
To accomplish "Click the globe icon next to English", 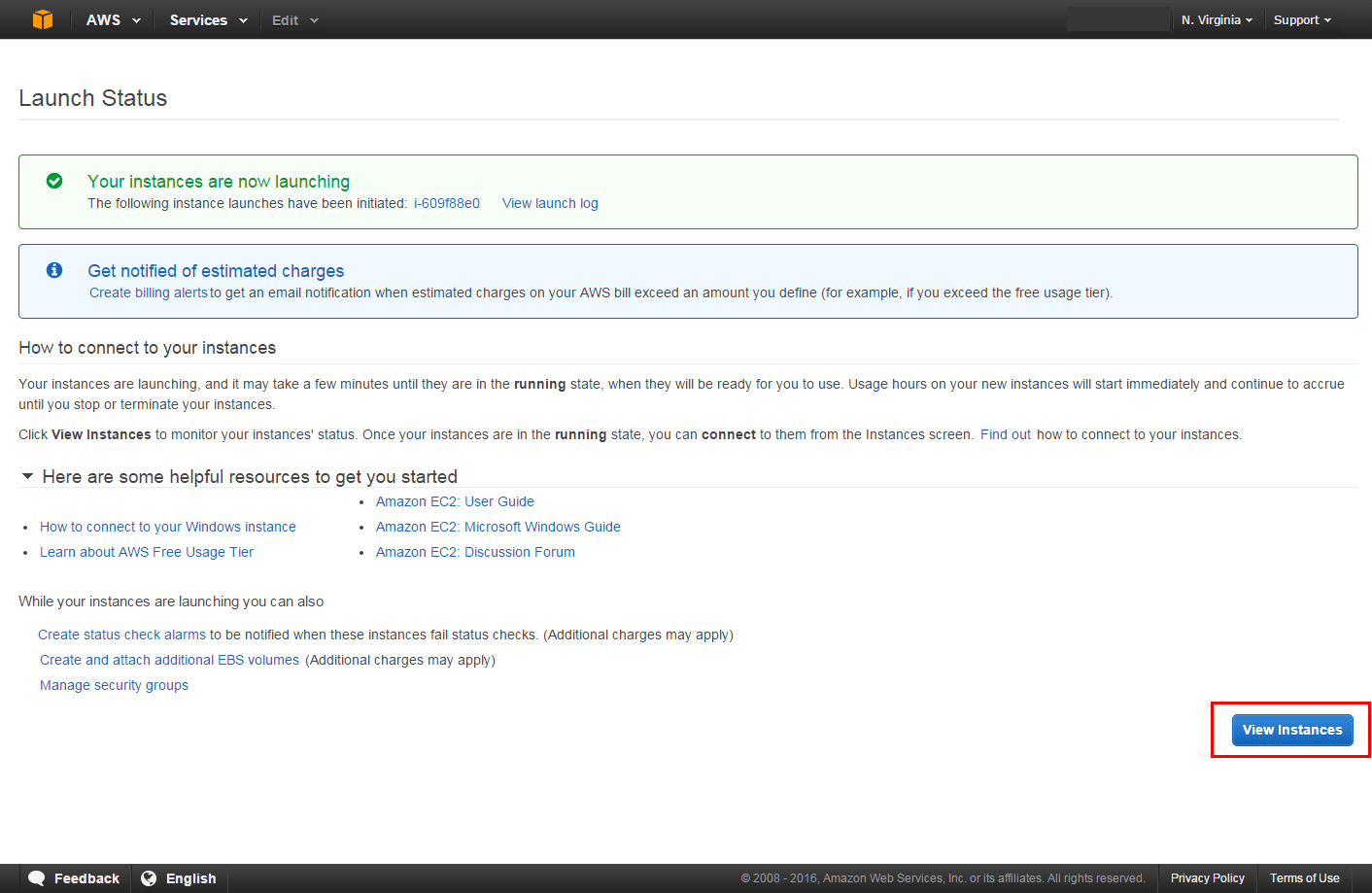I will click(x=148, y=877).
